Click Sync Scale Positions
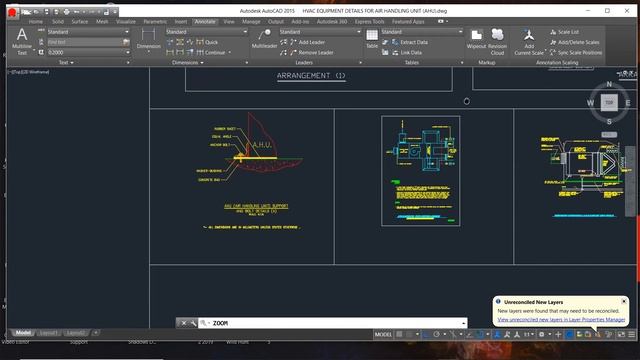 (x=576, y=53)
